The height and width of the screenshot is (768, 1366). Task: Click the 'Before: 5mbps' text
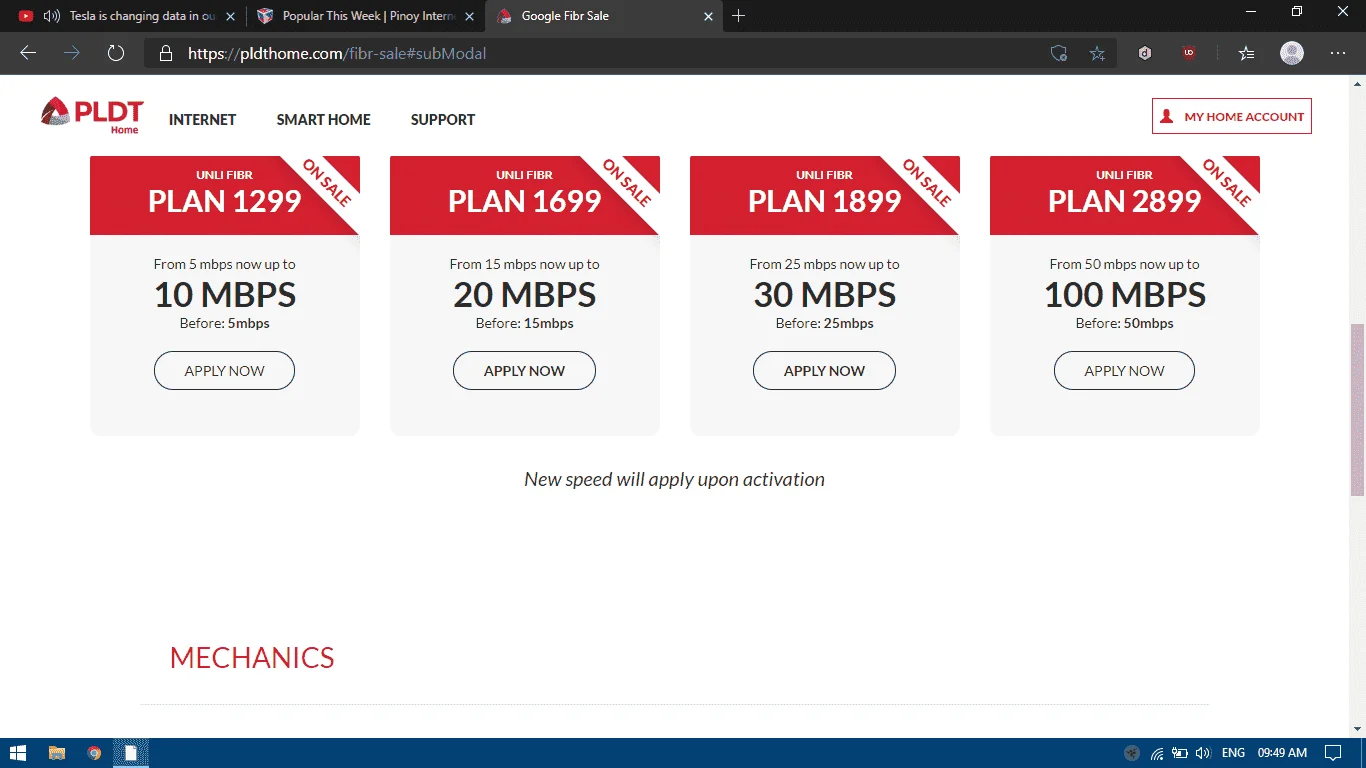coord(225,324)
